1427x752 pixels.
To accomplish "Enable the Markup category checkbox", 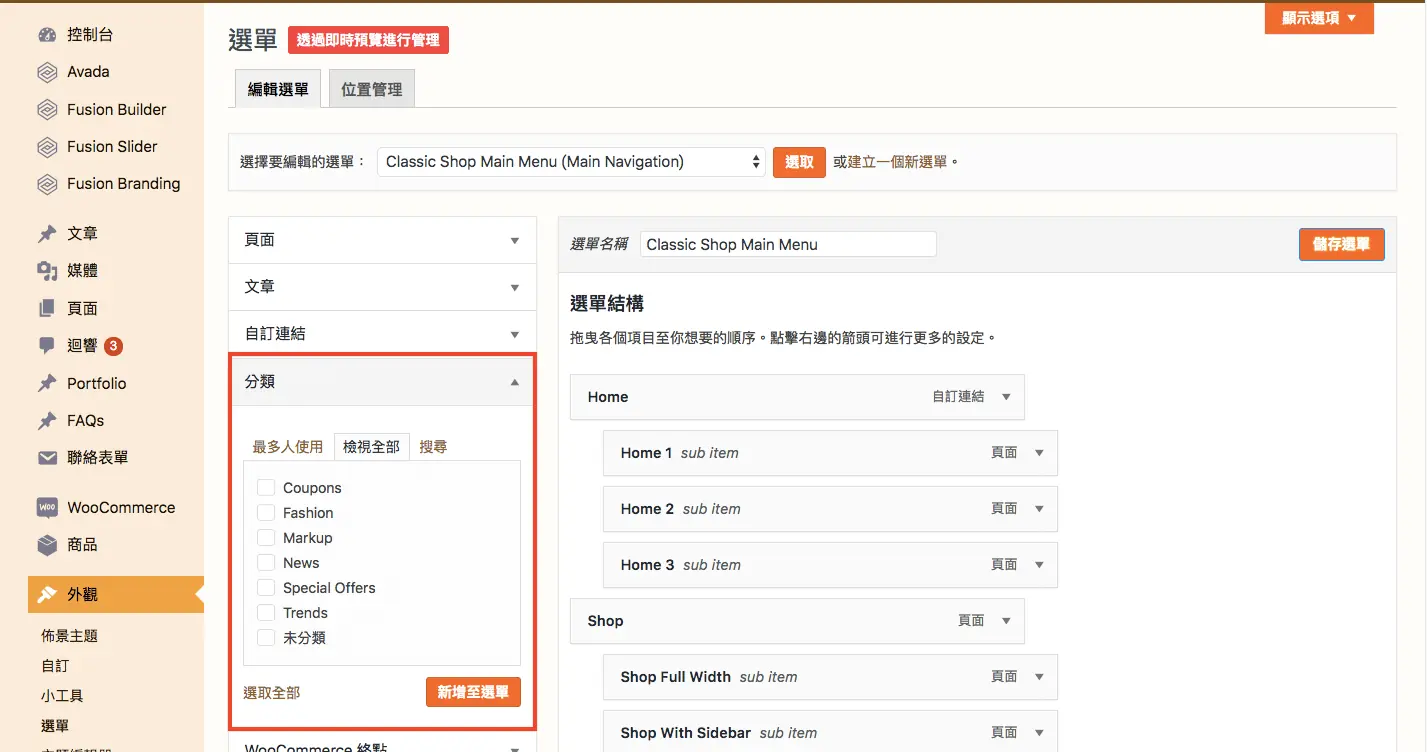I will pyautogui.click(x=266, y=538).
